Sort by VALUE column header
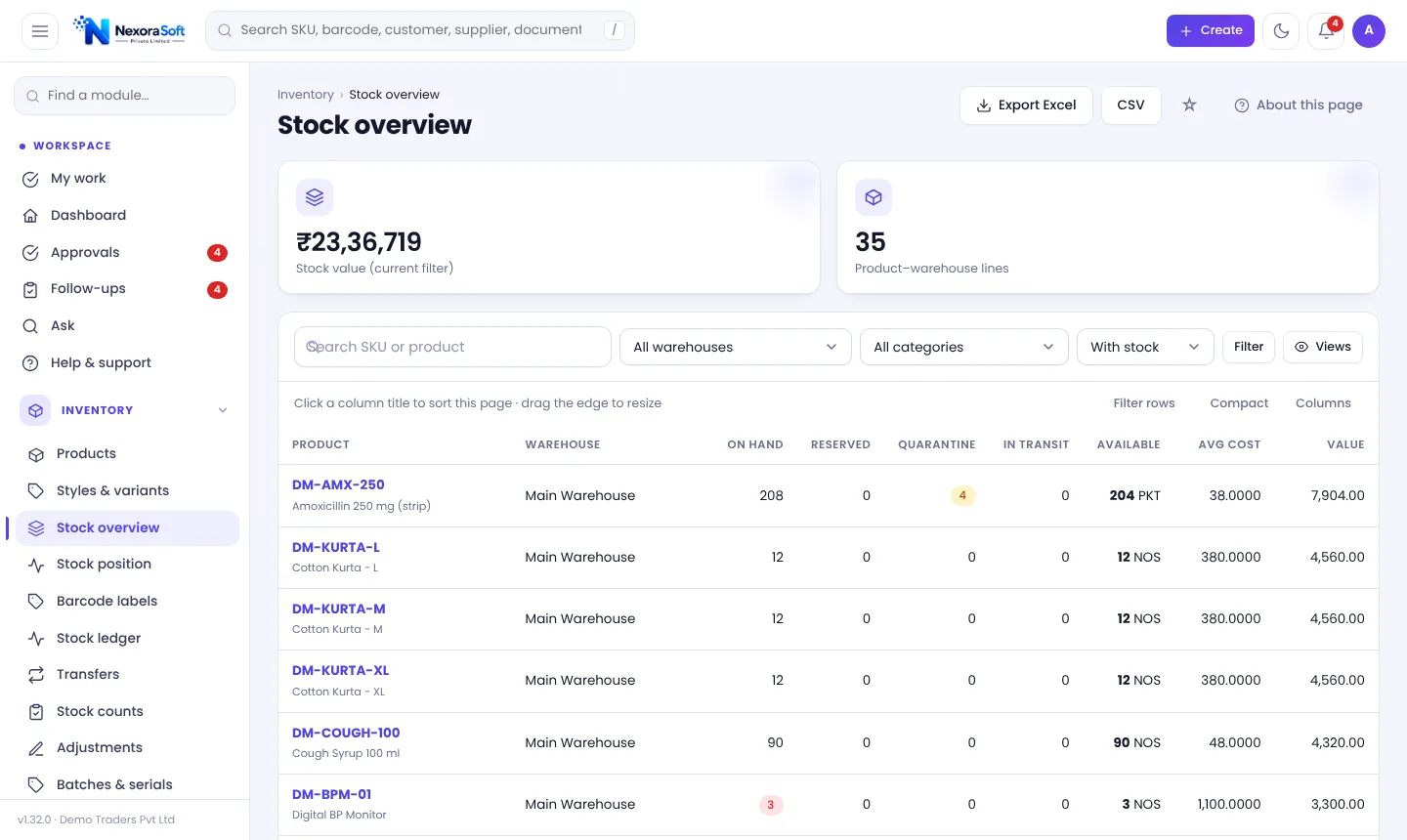The width and height of the screenshot is (1407, 840). pos(1345,444)
